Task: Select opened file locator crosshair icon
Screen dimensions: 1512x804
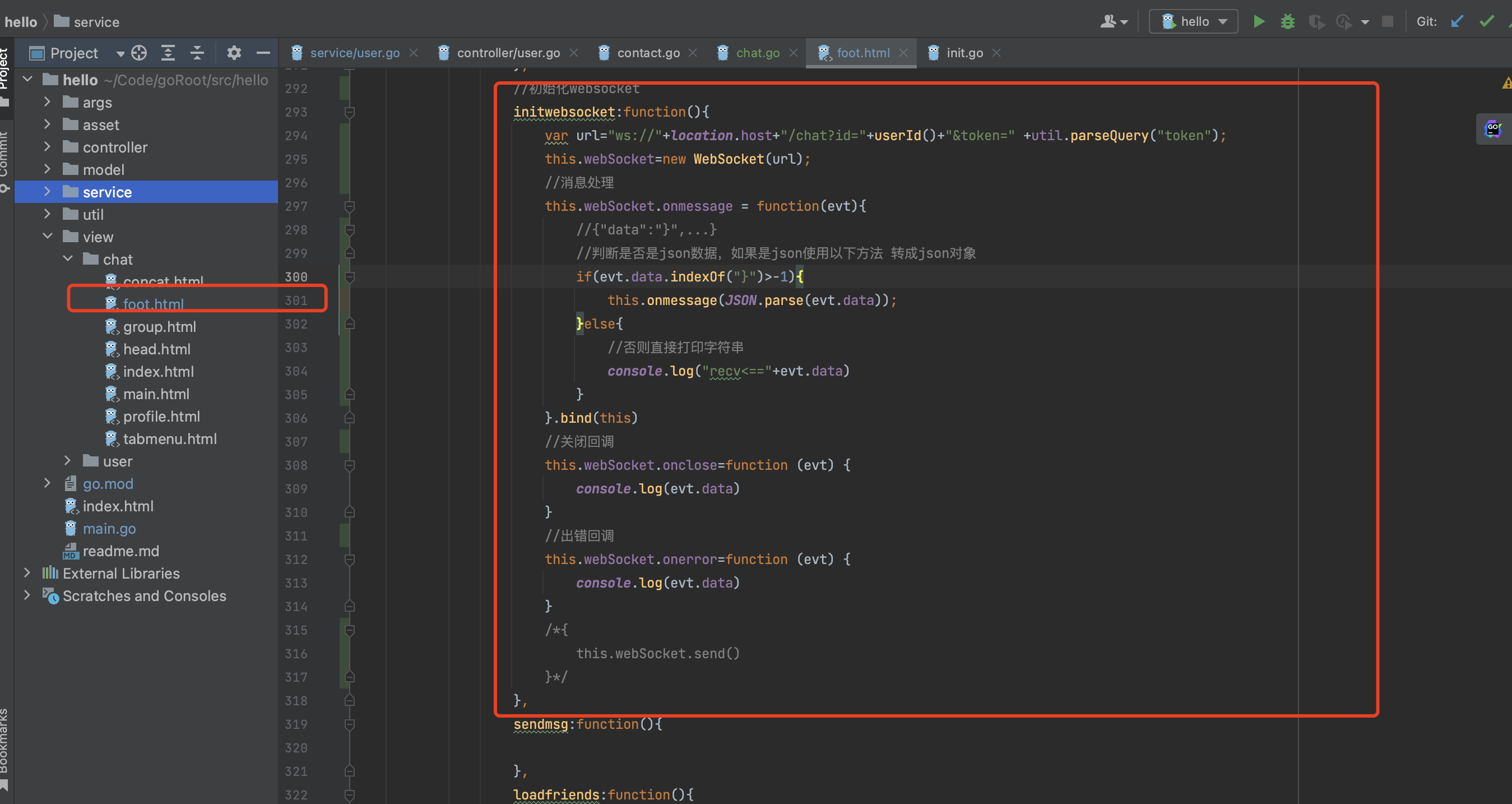Action: point(138,53)
